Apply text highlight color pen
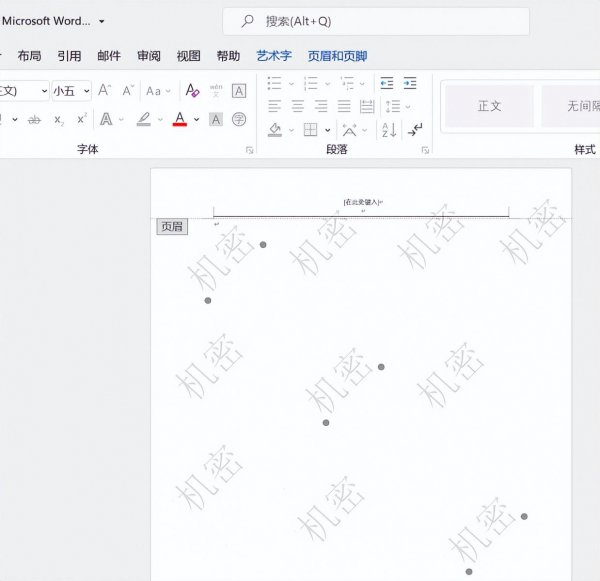Image resolution: width=600 pixels, height=581 pixels. [x=144, y=119]
